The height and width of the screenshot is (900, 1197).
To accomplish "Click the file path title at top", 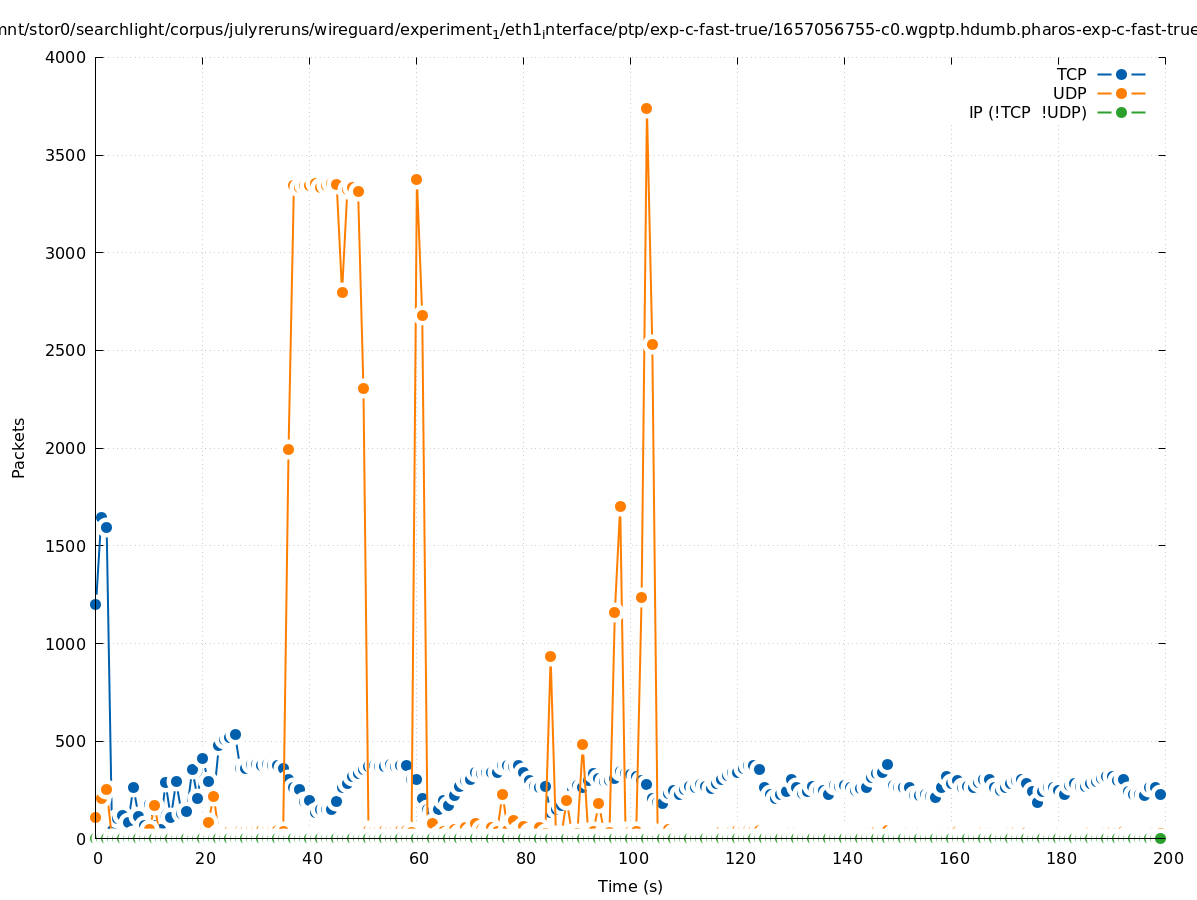I will tap(598, 29).
